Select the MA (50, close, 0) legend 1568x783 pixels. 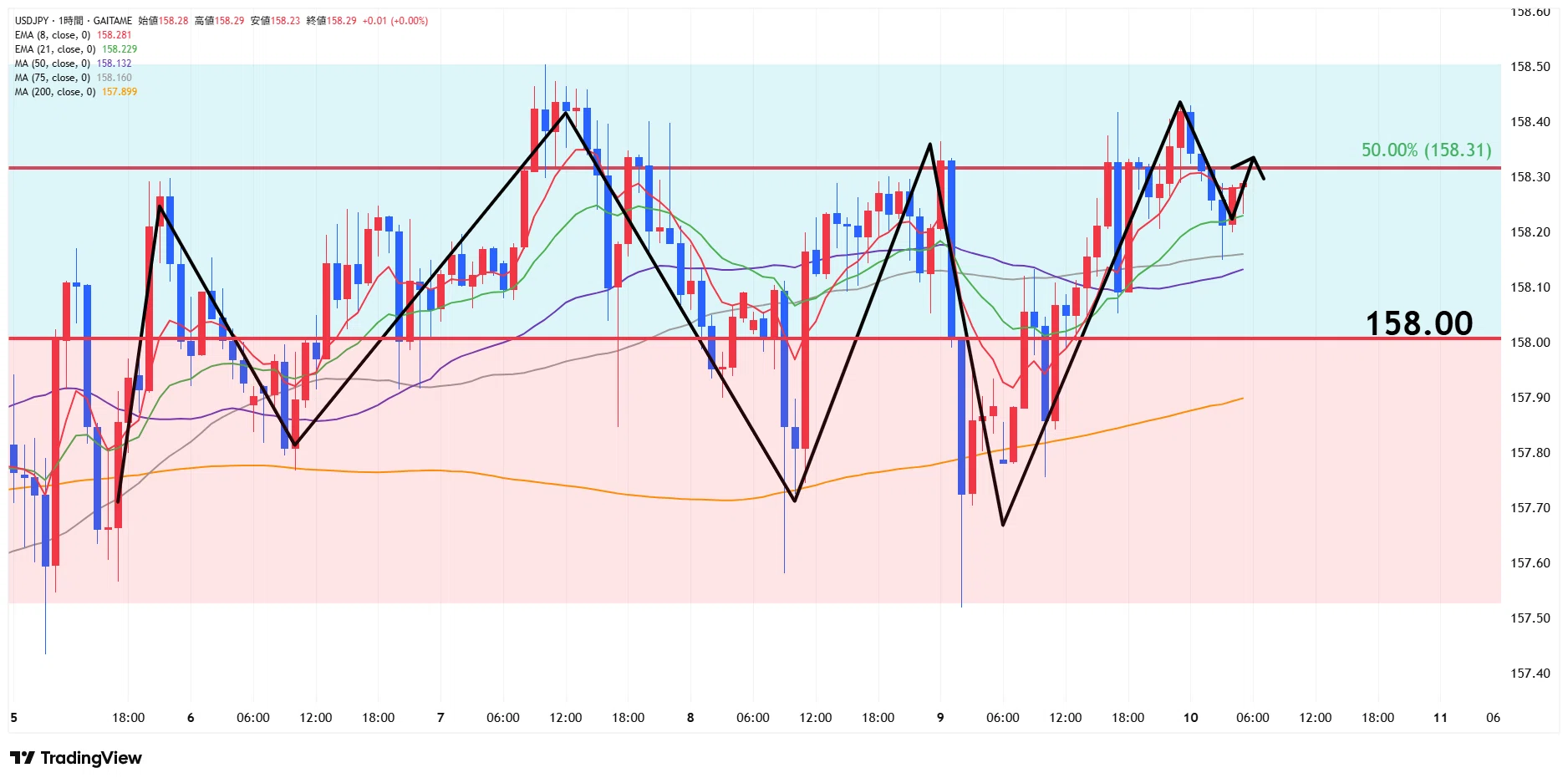(x=53, y=64)
